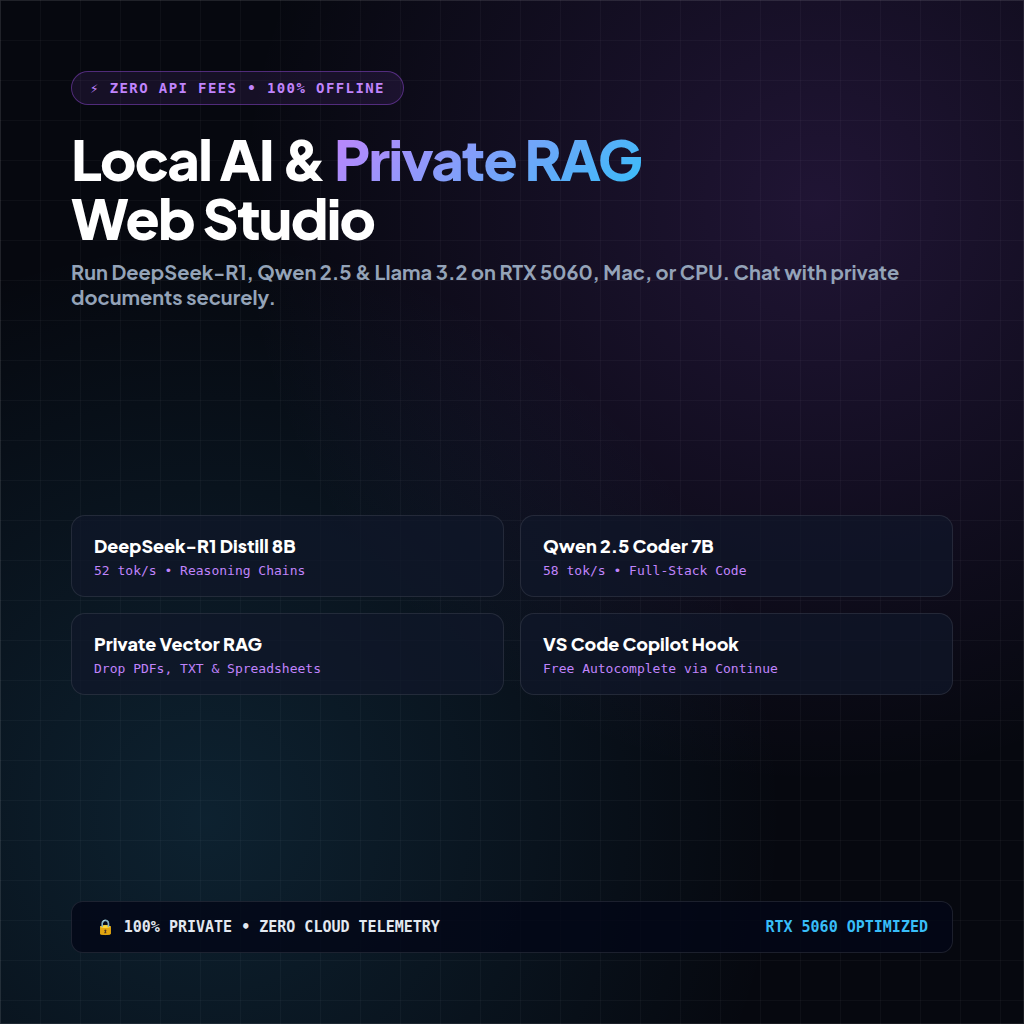The height and width of the screenshot is (1024, 1024).
Task: Select the Private Vector RAG card
Action: [x=287, y=654]
